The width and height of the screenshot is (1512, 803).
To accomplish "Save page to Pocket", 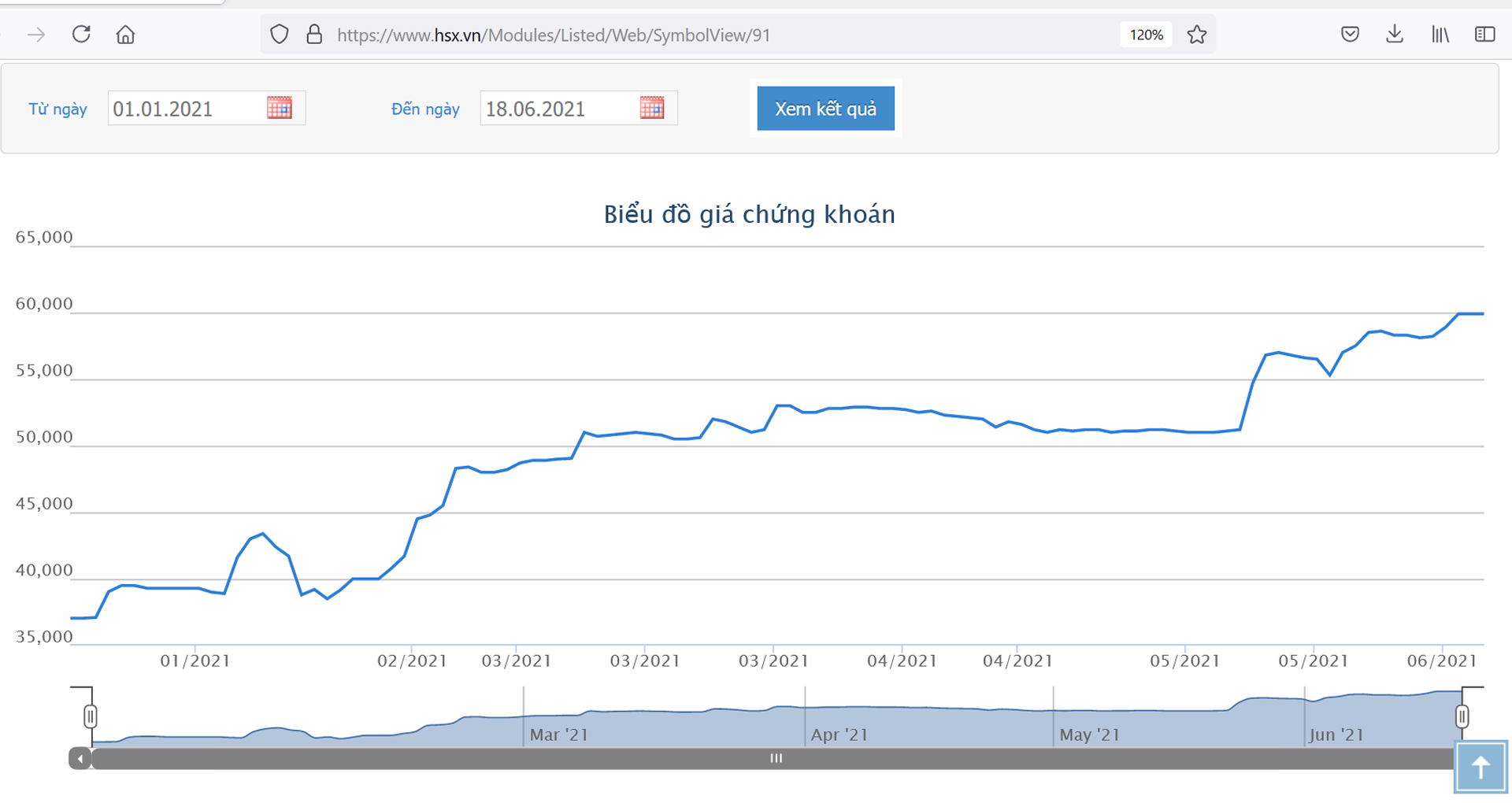I will (x=1350, y=35).
